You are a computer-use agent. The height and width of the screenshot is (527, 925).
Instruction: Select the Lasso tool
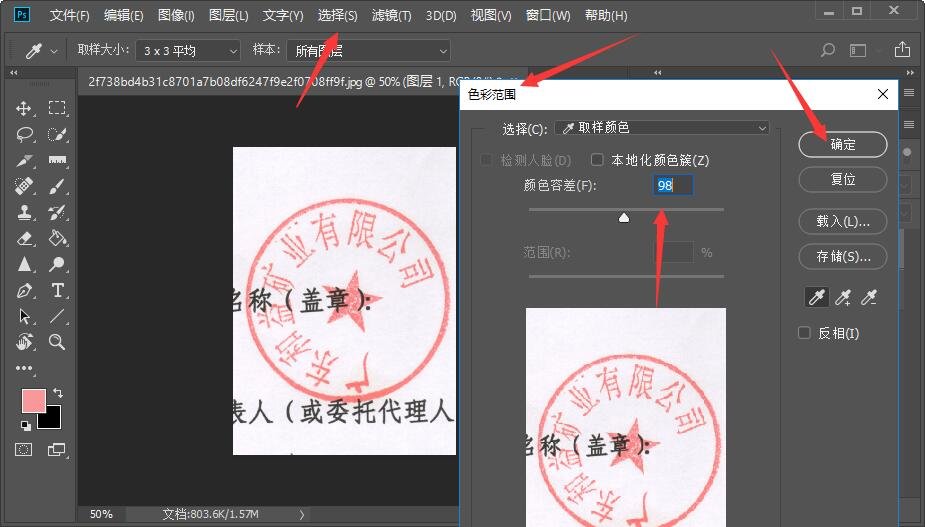(x=24, y=135)
